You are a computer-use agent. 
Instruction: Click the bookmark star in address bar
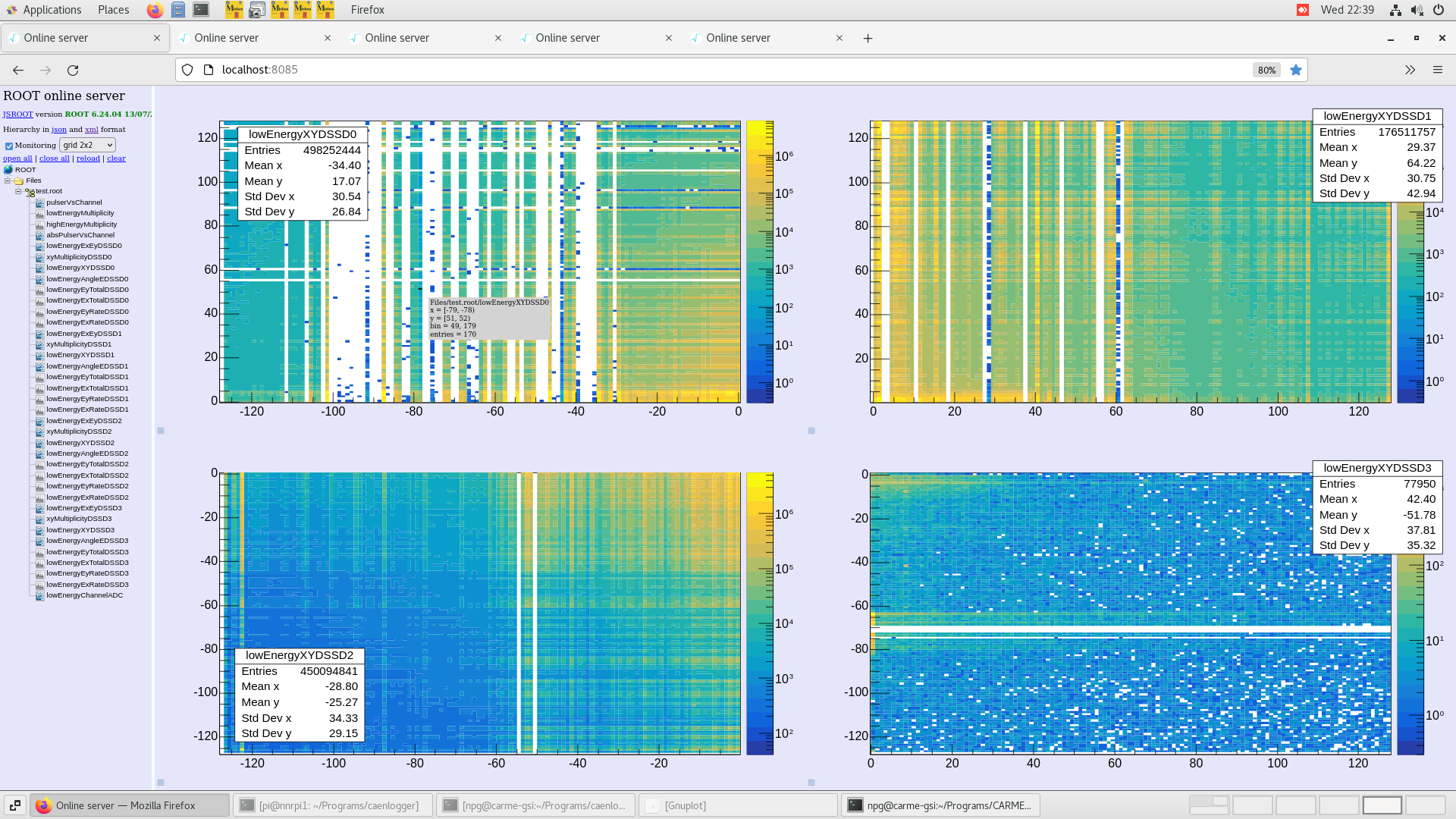(1296, 70)
